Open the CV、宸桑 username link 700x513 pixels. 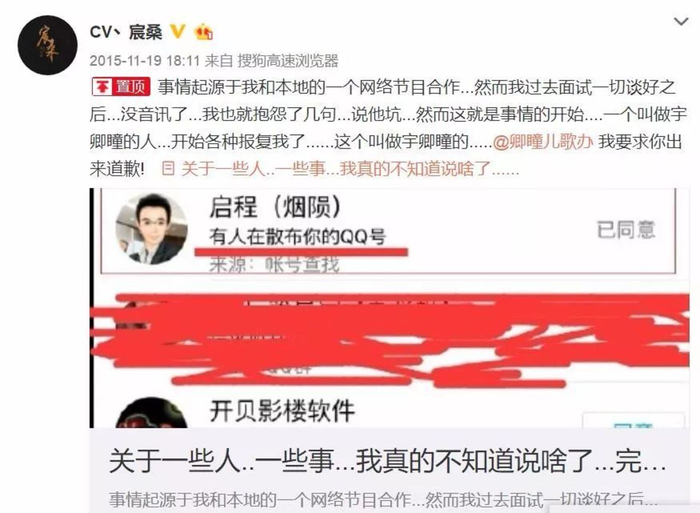click(x=125, y=32)
